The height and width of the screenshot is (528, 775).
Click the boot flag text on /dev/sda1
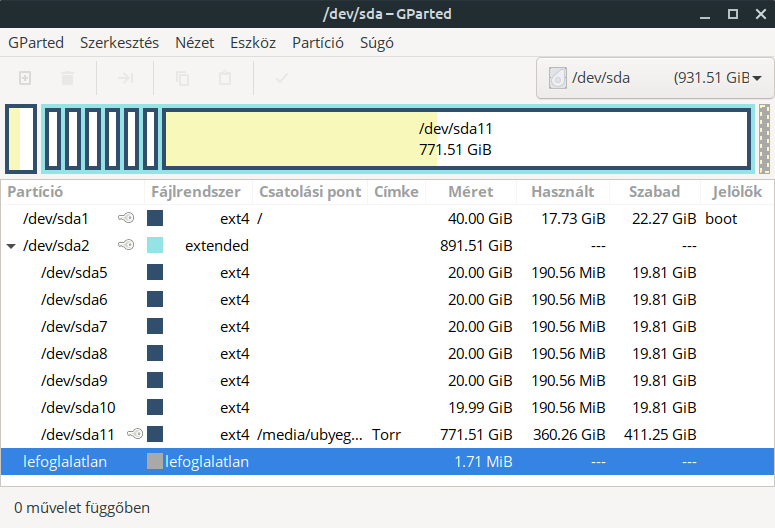coord(721,219)
